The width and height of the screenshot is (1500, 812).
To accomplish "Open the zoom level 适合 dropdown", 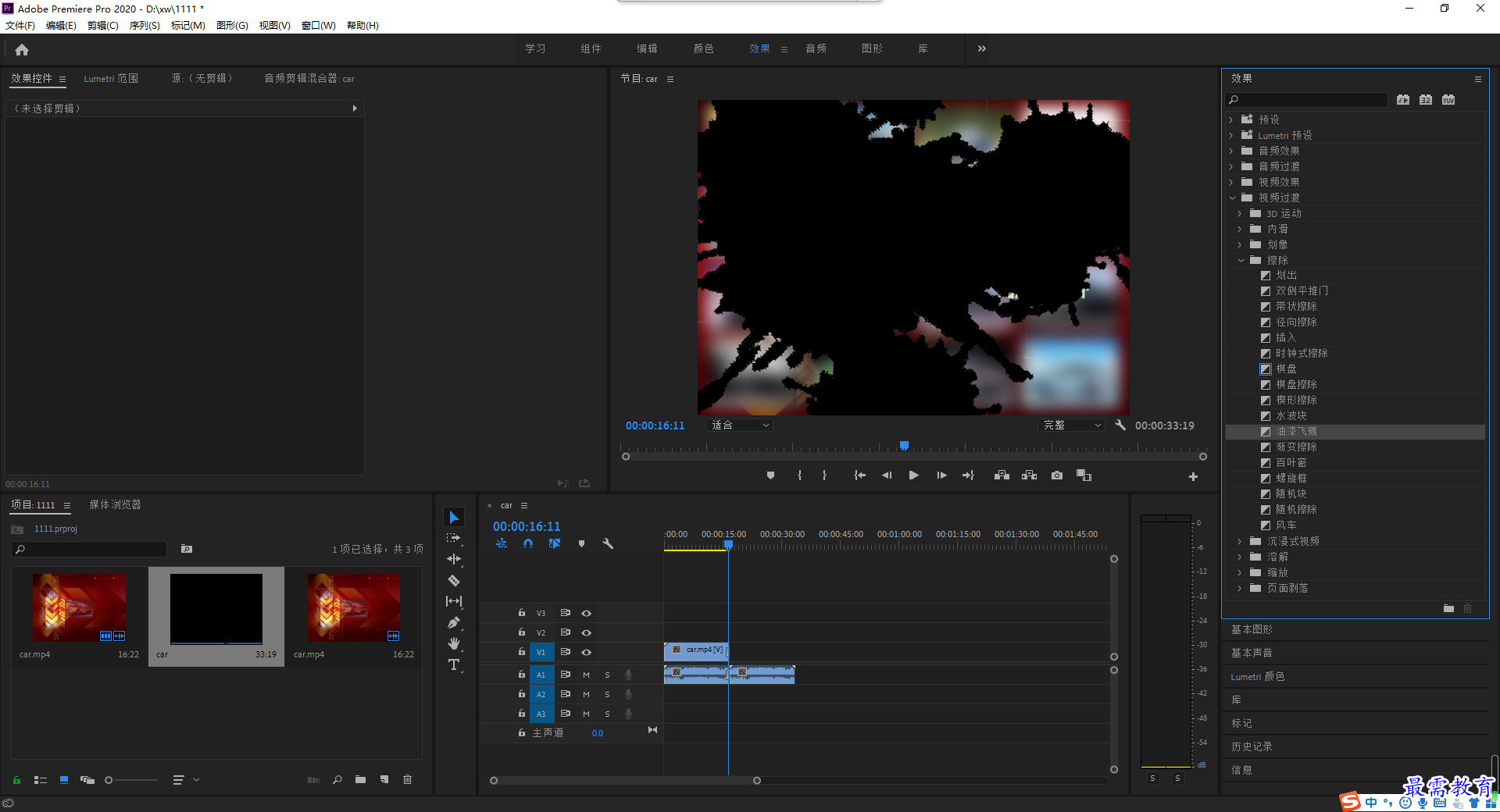I will coord(739,425).
